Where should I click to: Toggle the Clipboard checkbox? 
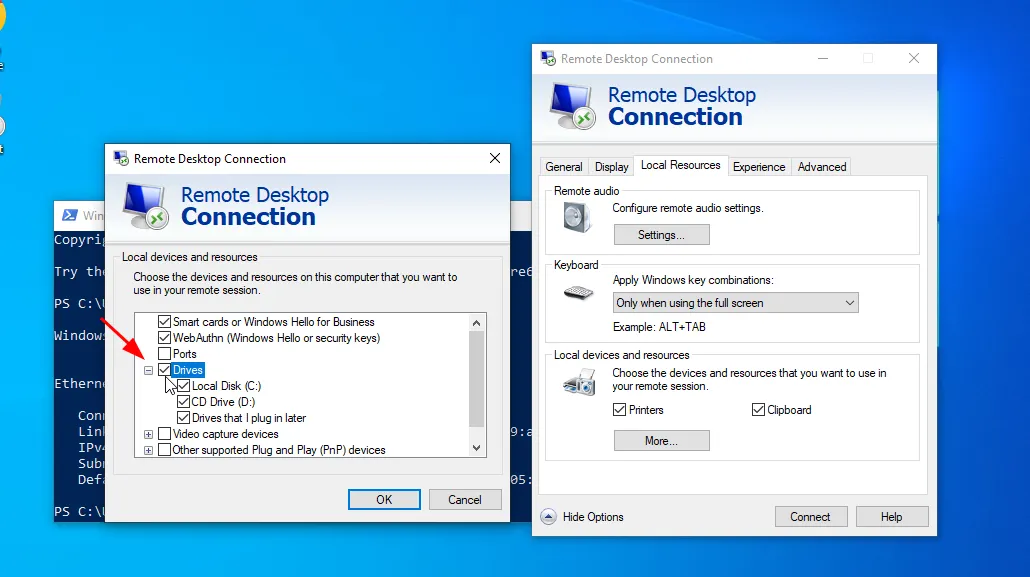point(758,410)
